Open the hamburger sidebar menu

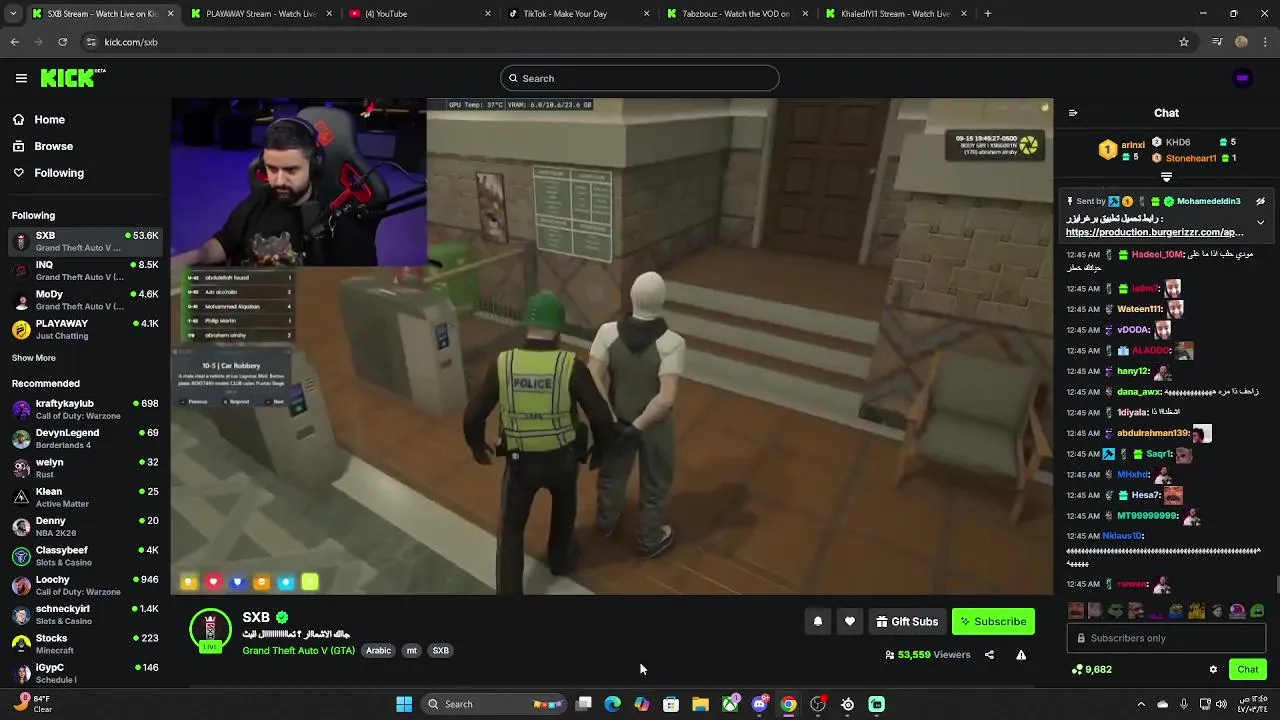tap(21, 78)
